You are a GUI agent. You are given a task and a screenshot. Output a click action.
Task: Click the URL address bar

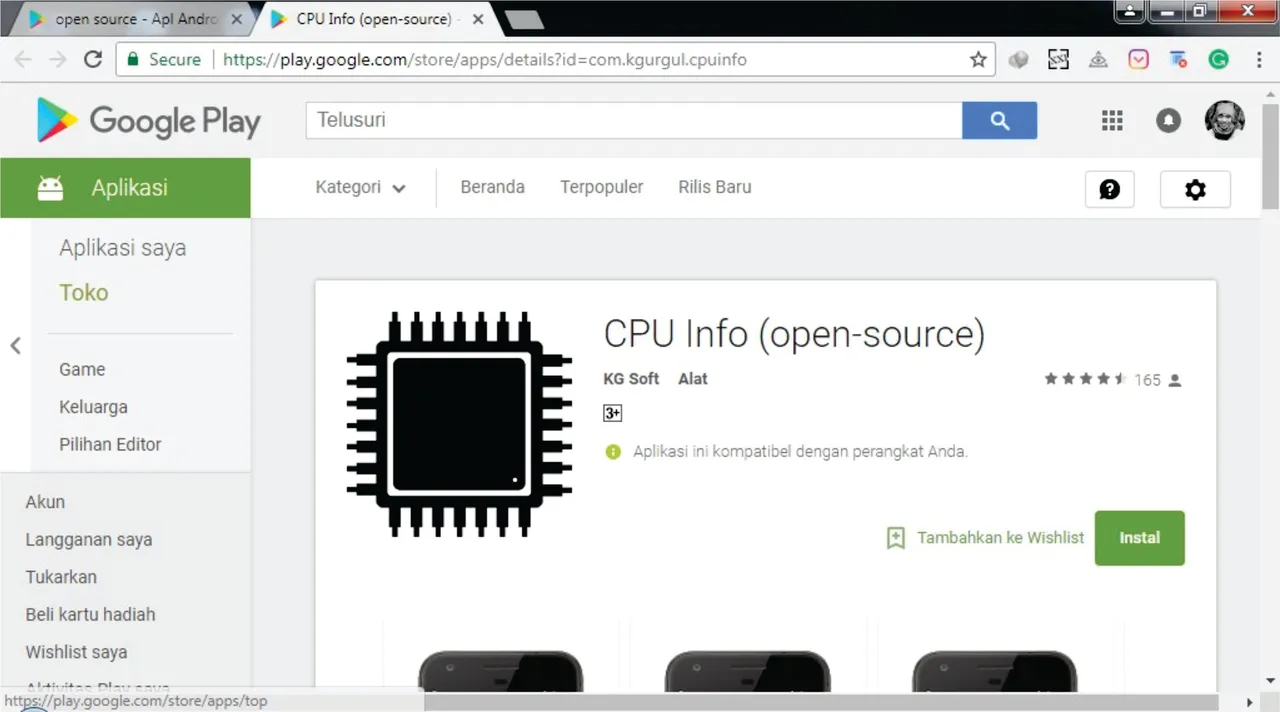(x=555, y=60)
